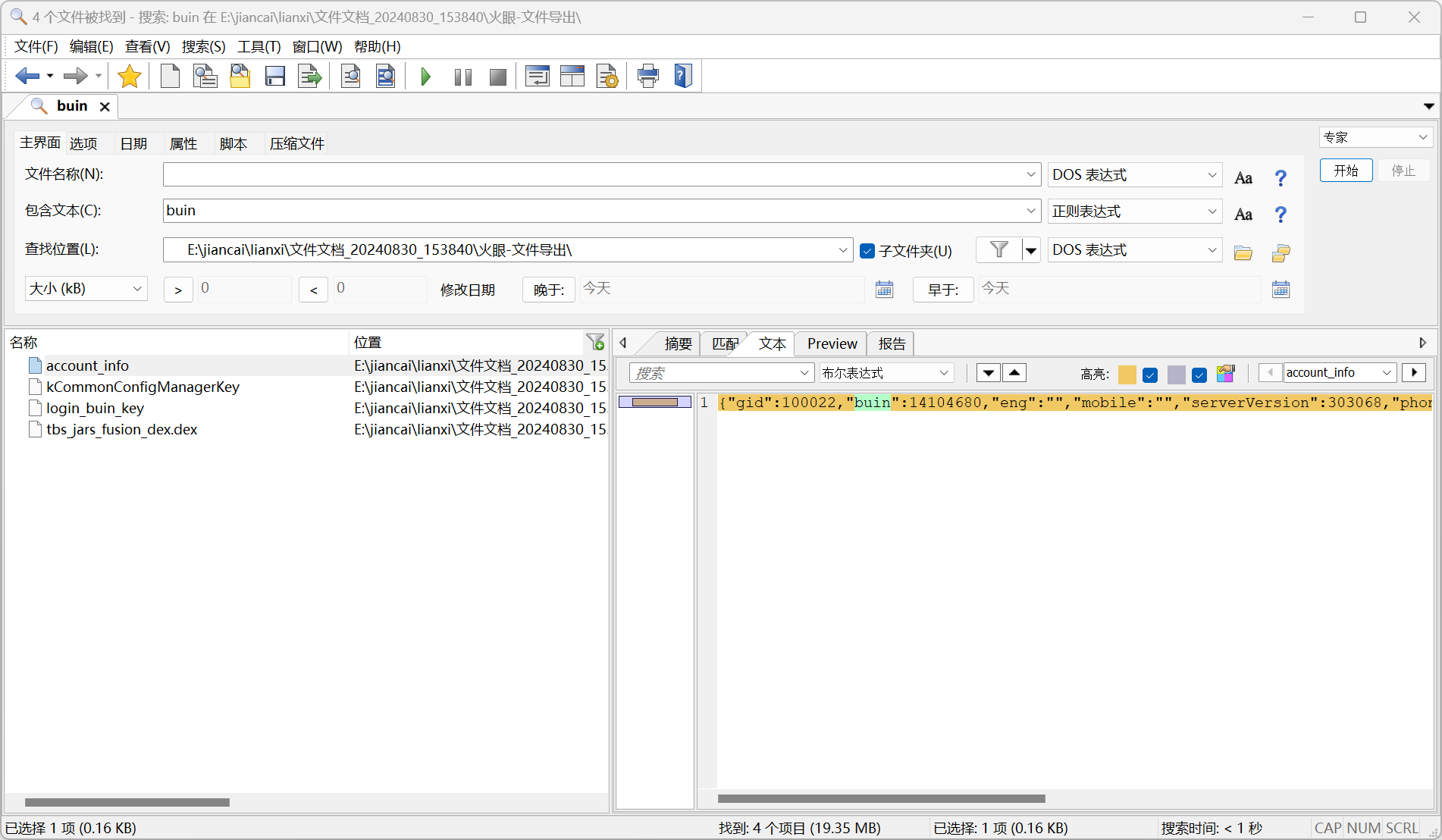Save the search with floppy icon
The image size is (1442, 840).
tap(274, 76)
